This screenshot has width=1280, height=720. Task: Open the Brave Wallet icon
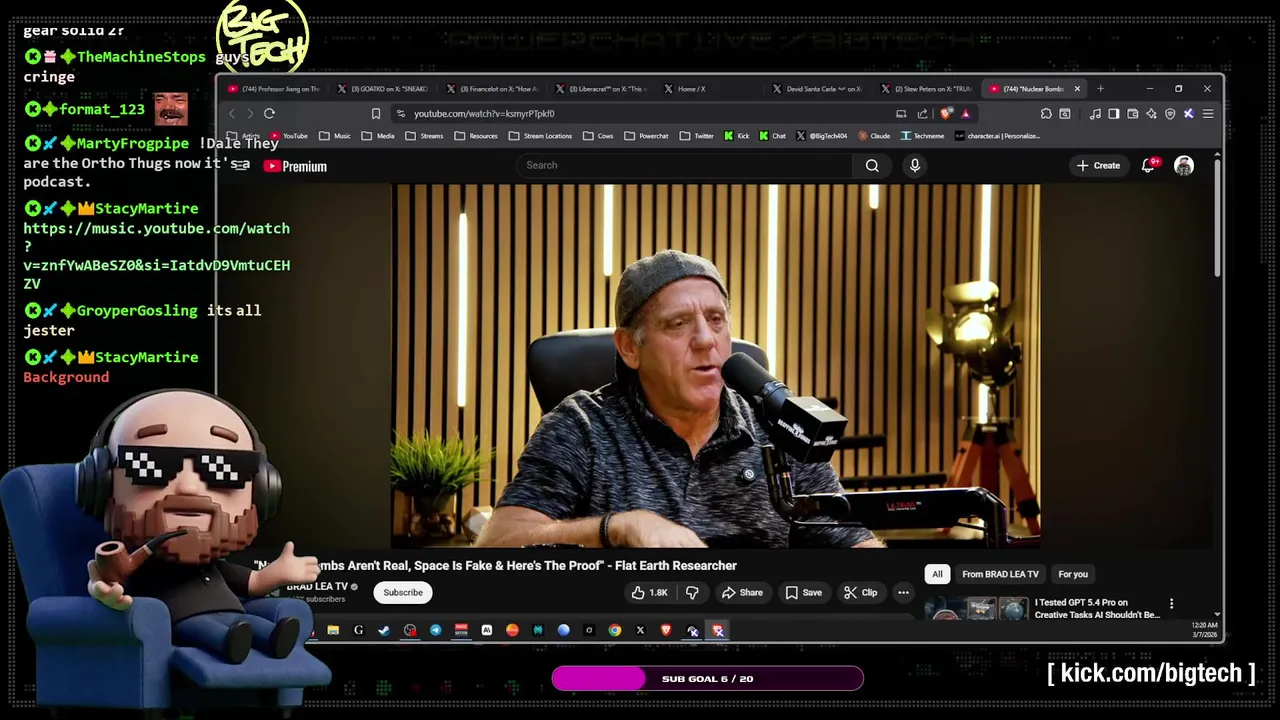(x=1132, y=113)
